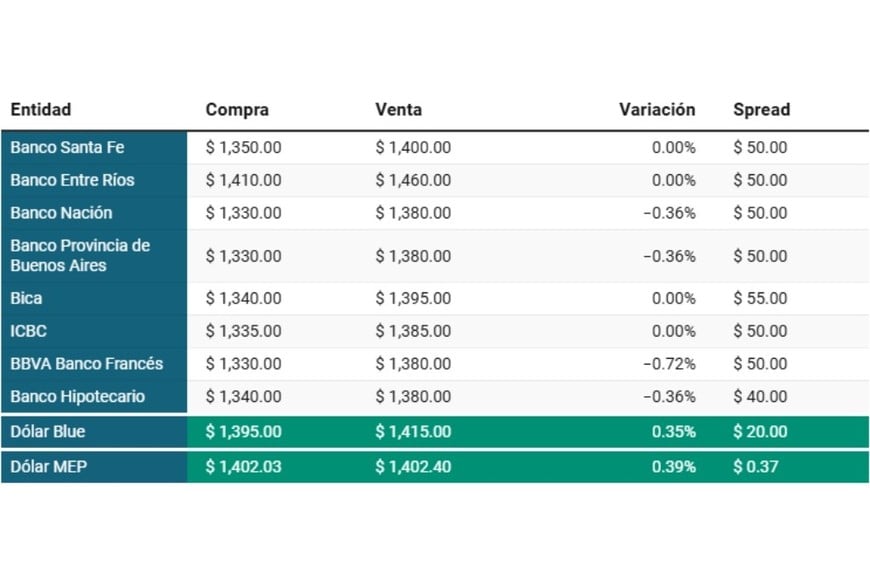Click the BBVA Banco Francés entity cell
870x578 pixels.
pyautogui.click(x=87, y=364)
